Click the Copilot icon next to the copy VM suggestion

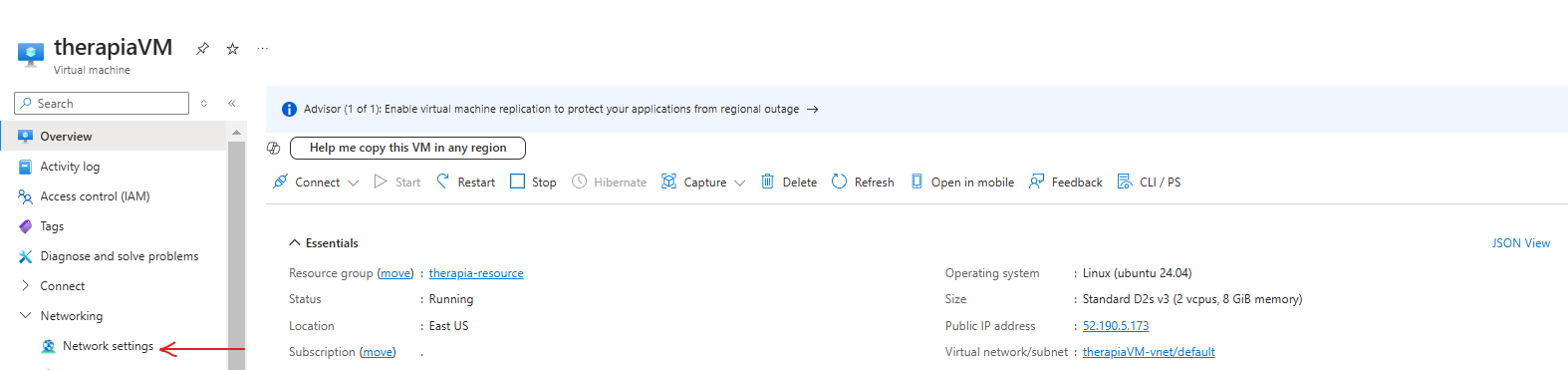274,148
